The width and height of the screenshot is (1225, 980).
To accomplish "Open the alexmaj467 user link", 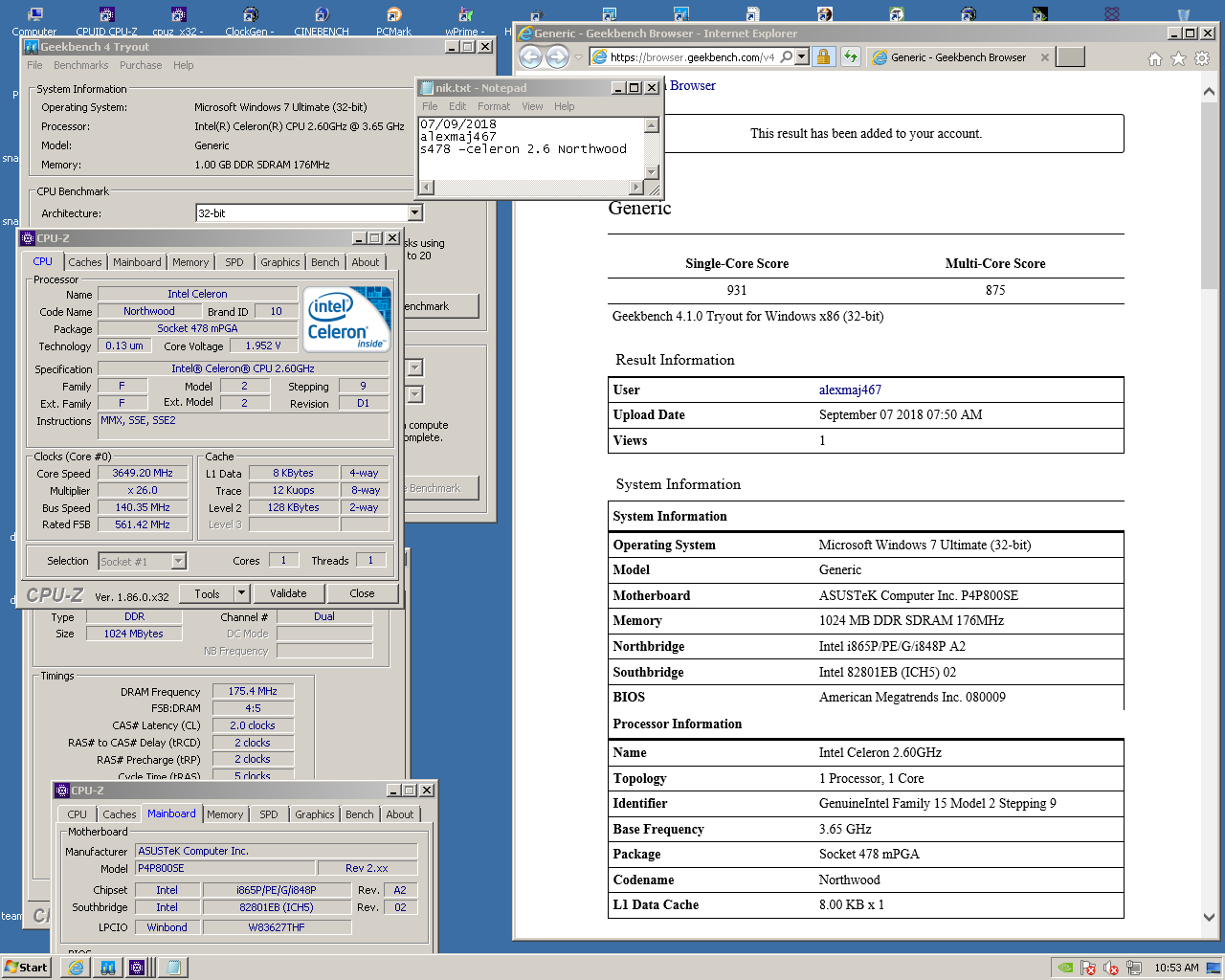I will coord(850,390).
